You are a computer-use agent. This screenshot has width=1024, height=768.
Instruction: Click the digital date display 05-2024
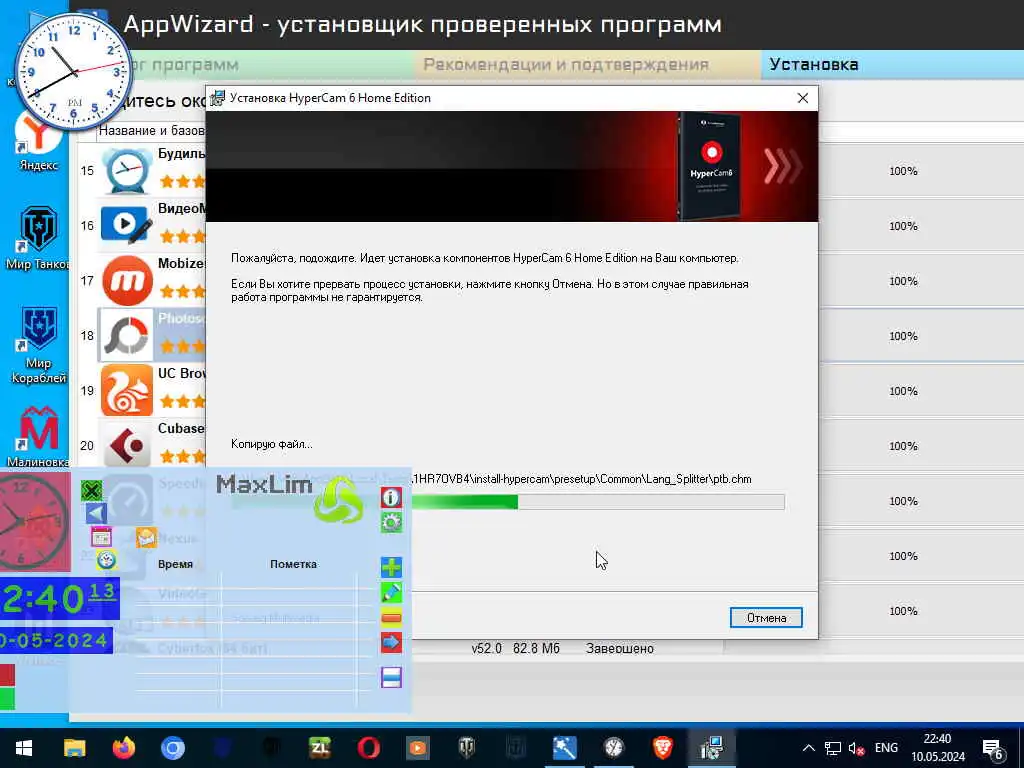56,640
